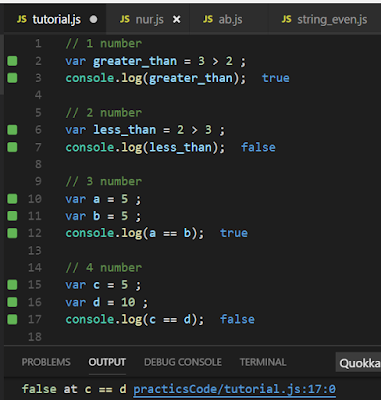Click Quokka green marker on line 15
This screenshot has height=400, width=381.
click(x=12, y=285)
